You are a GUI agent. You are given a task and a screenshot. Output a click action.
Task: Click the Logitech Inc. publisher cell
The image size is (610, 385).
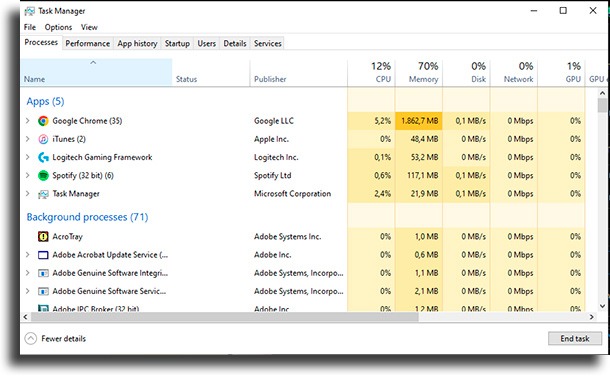pyautogui.click(x=276, y=157)
